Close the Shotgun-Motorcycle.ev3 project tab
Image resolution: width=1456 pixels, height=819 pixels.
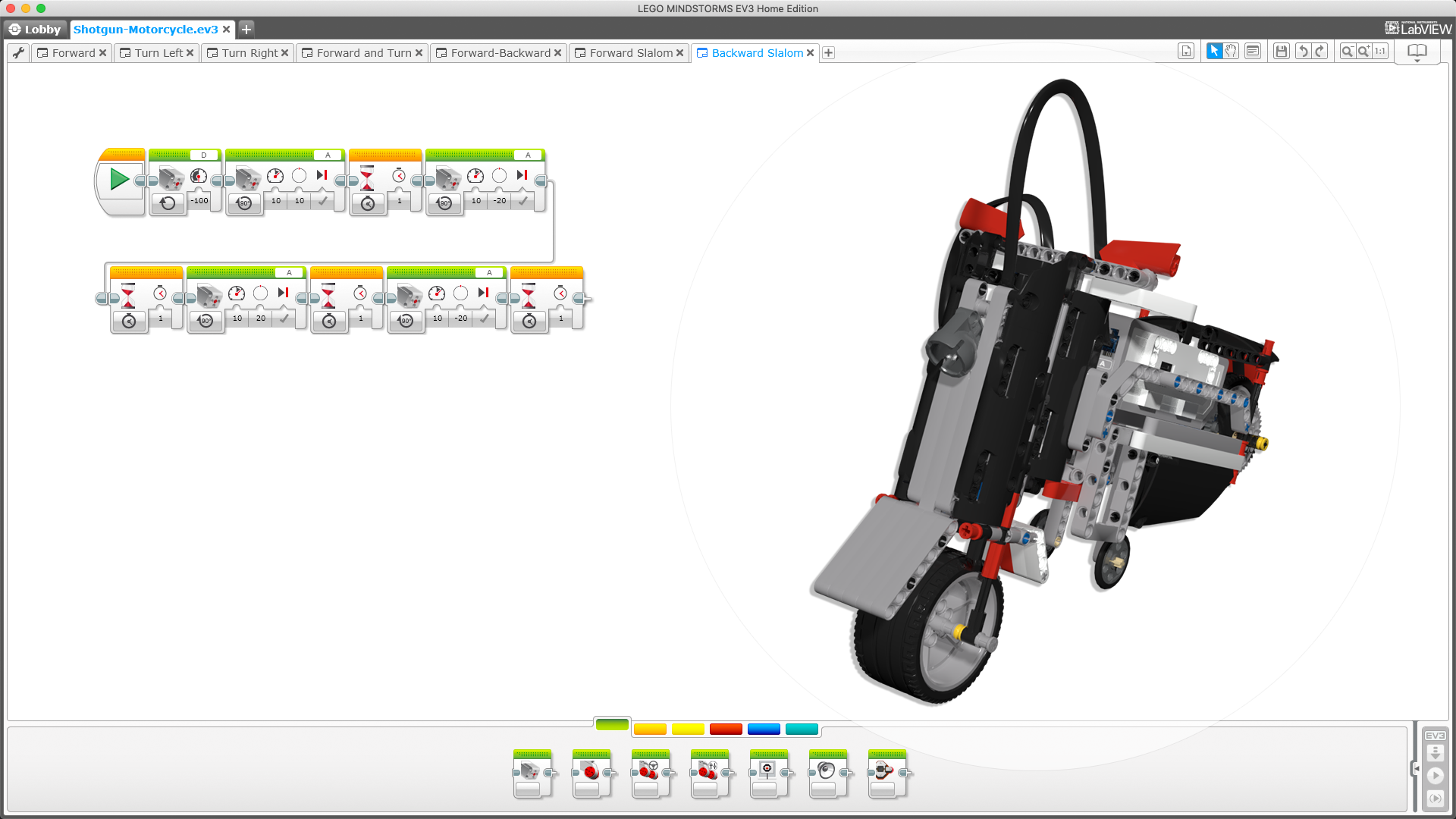coord(226,29)
